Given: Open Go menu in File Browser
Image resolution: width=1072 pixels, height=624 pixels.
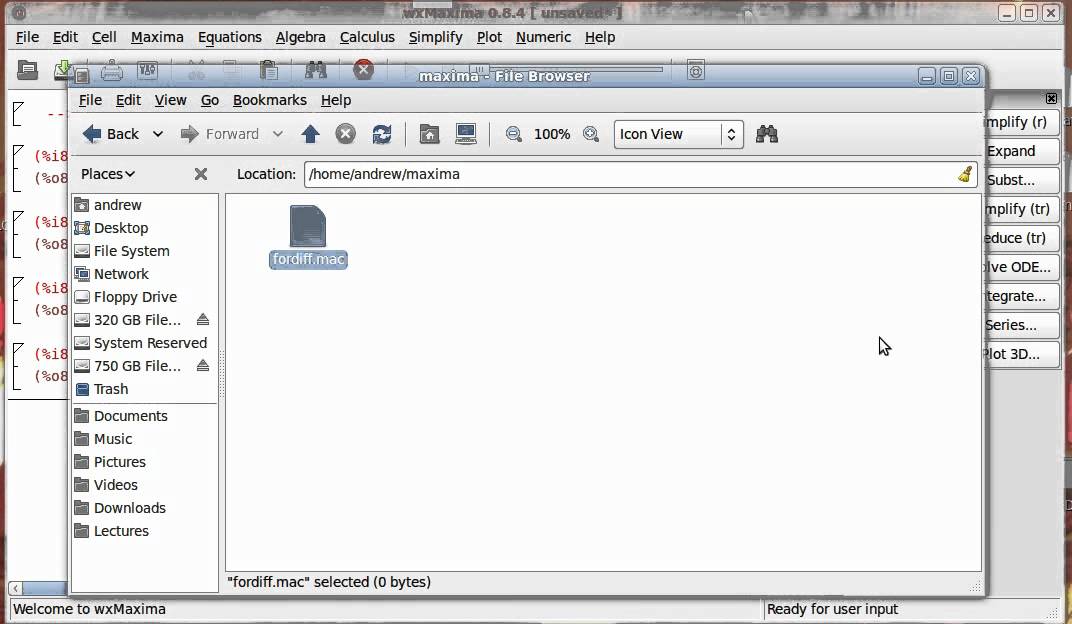Looking at the screenshot, I should pyautogui.click(x=210, y=100).
